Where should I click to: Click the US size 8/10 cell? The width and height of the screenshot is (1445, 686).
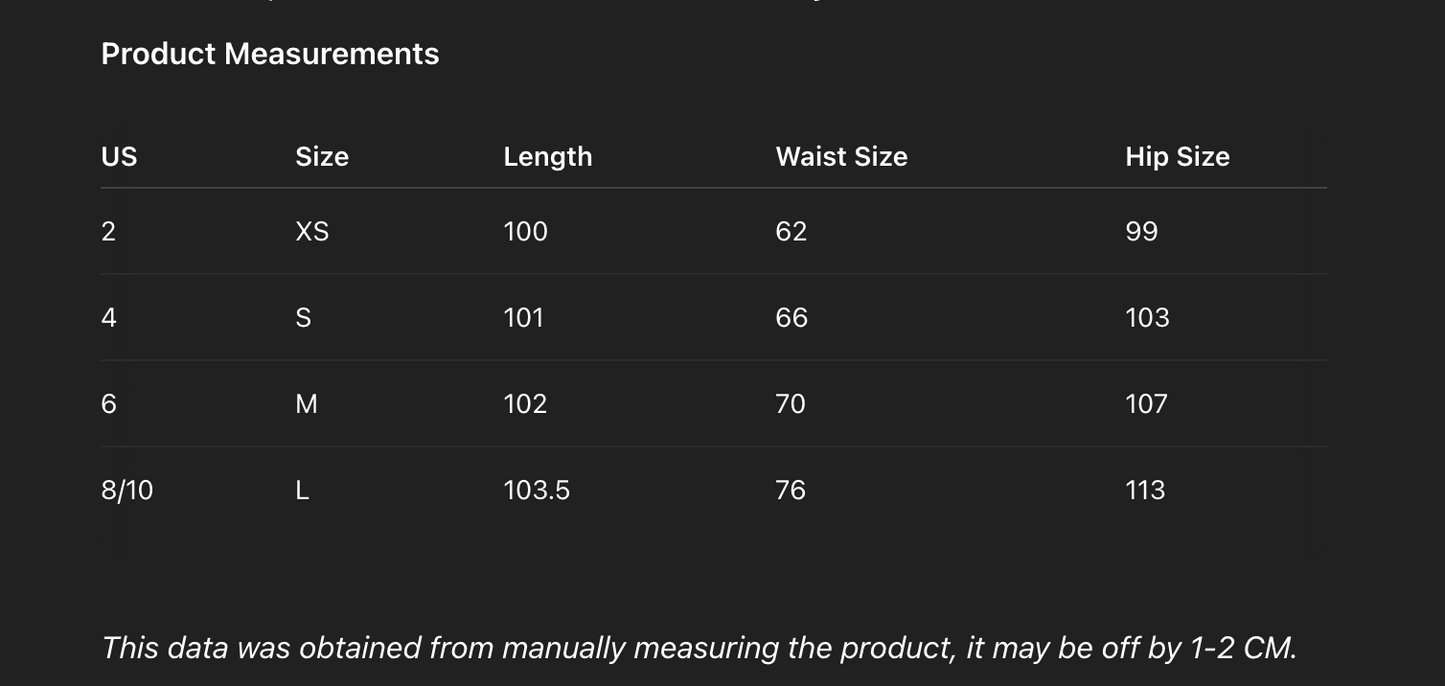pyautogui.click(x=127, y=490)
